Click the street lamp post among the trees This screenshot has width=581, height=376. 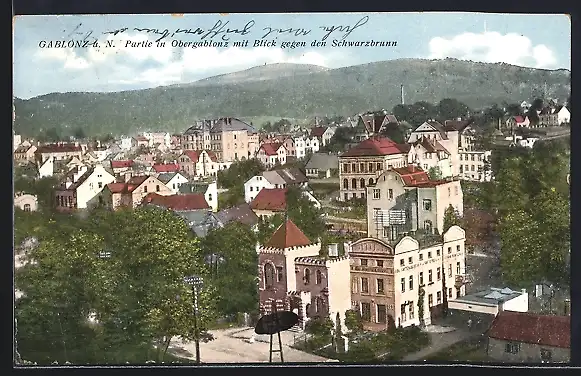[195, 318]
